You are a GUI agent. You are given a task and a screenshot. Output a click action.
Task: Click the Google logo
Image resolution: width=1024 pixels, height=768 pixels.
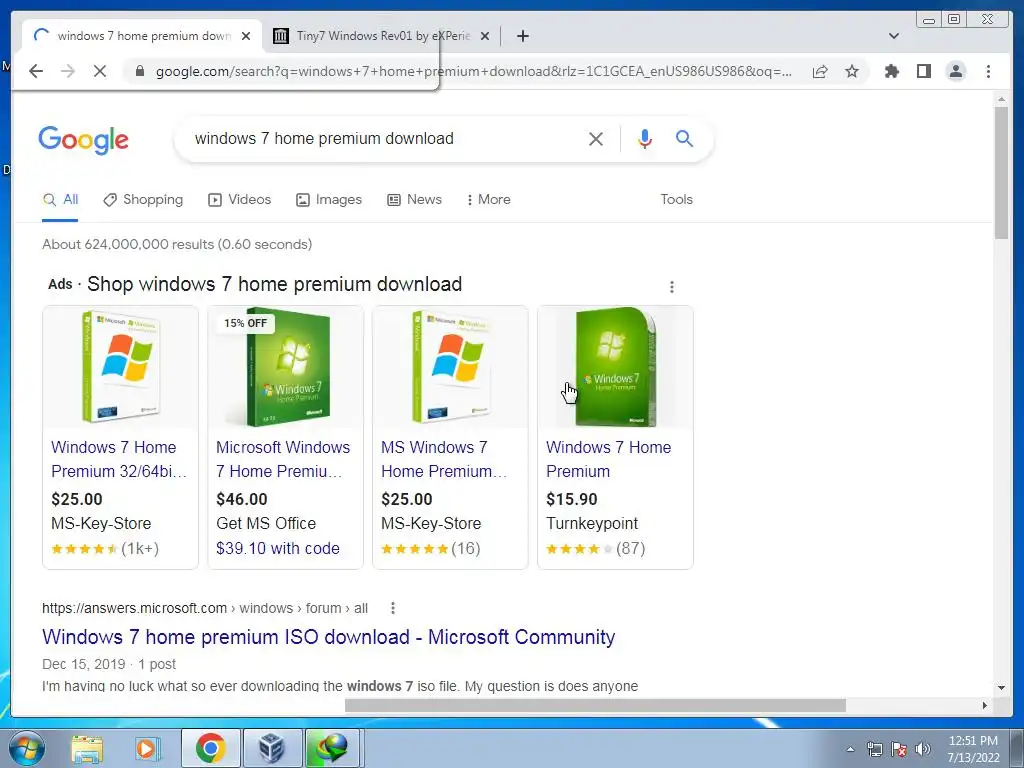click(x=84, y=140)
